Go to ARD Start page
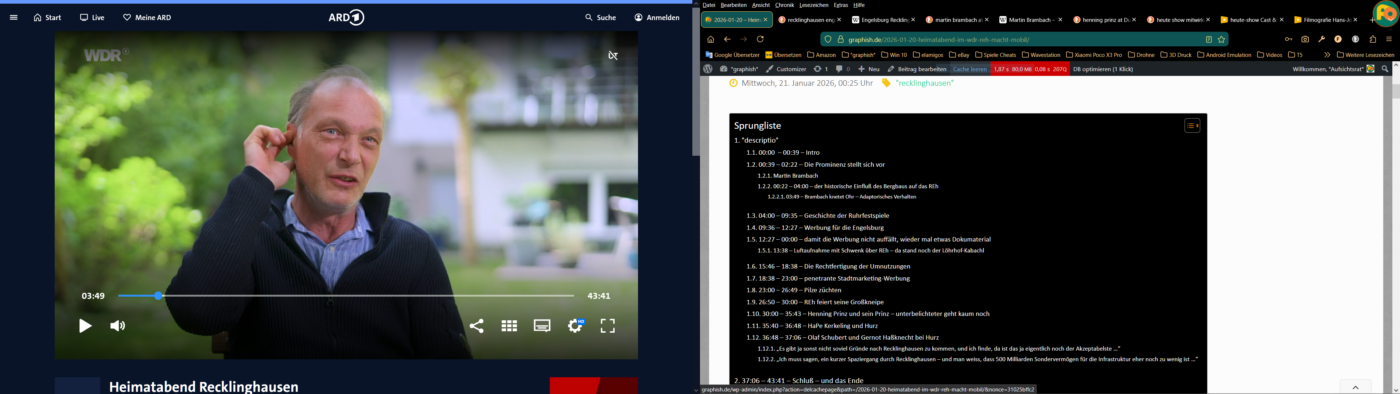 pos(47,17)
